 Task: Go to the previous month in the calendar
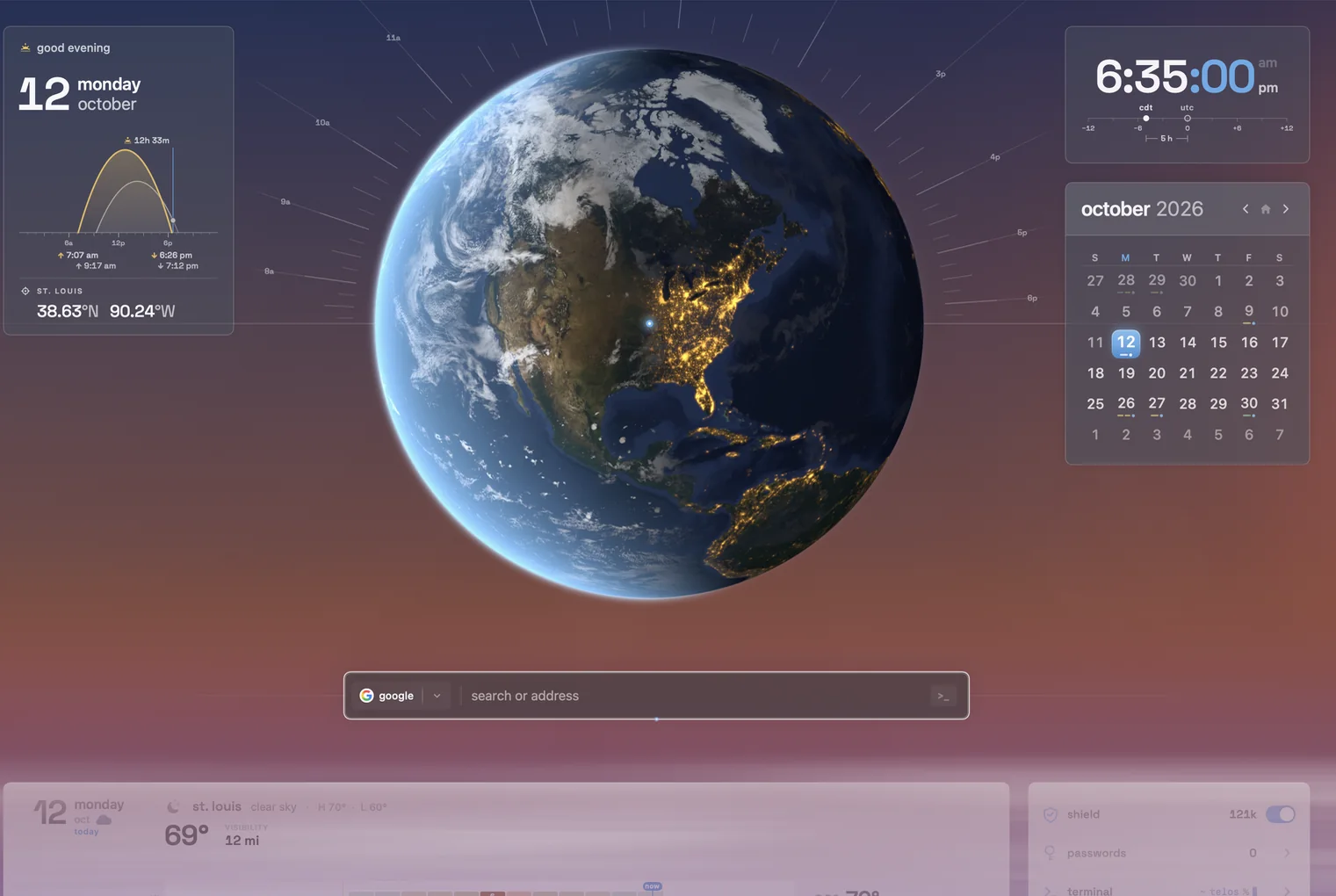[1246, 209]
